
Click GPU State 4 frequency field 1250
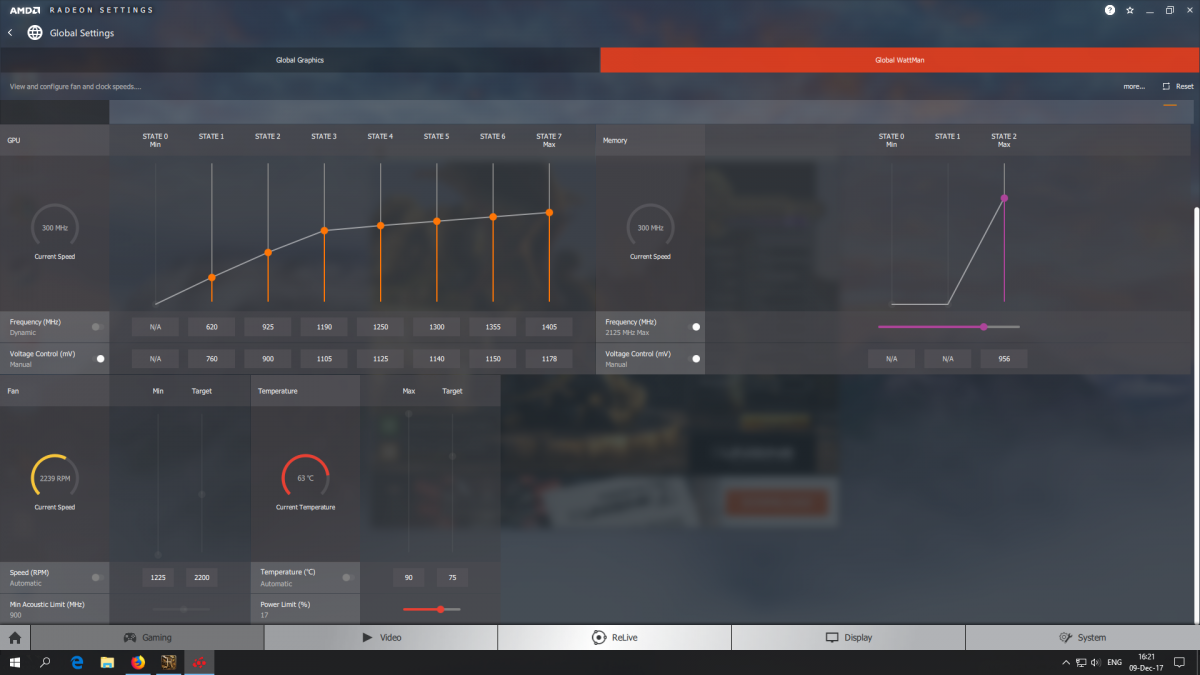click(x=380, y=327)
